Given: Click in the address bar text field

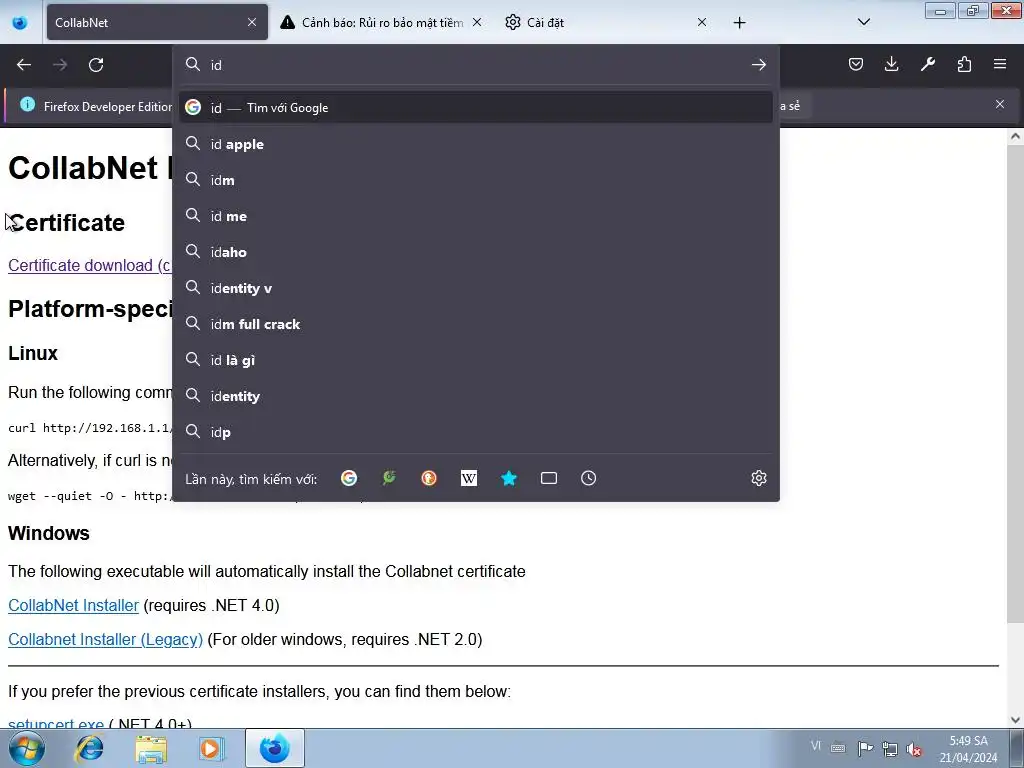Looking at the screenshot, I should pyautogui.click(x=477, y=65).
